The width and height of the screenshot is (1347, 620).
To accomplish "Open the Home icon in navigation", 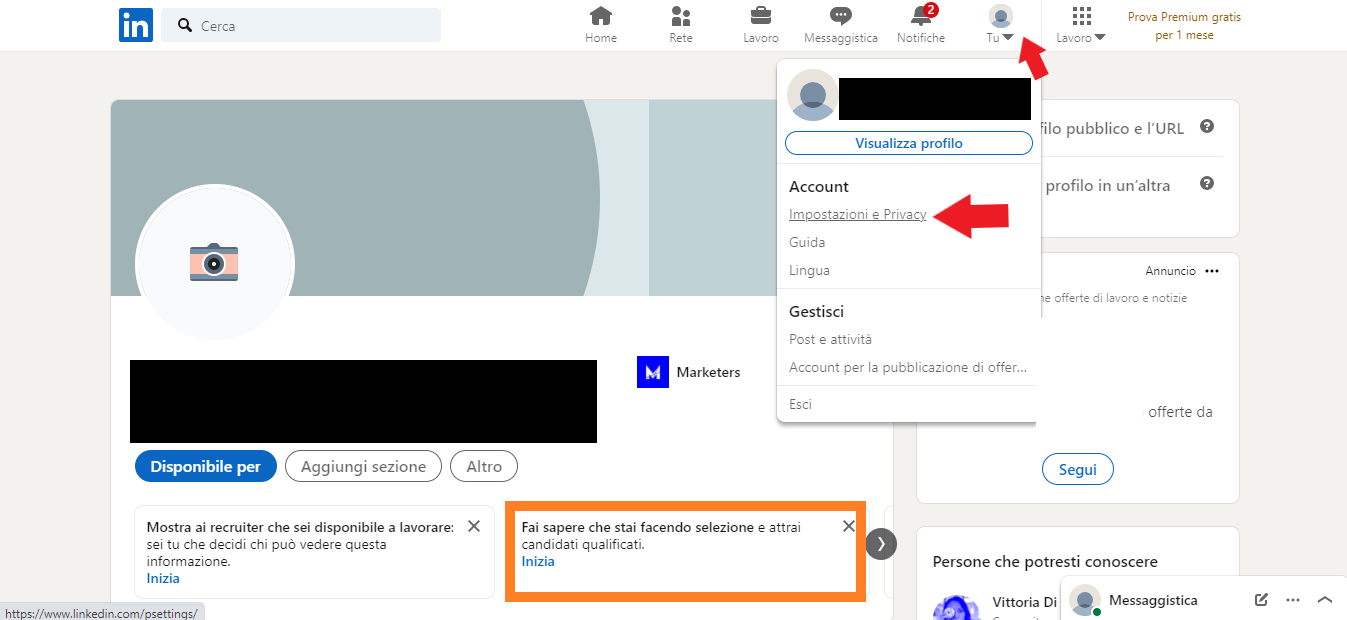I will click(x=600, y=22).
